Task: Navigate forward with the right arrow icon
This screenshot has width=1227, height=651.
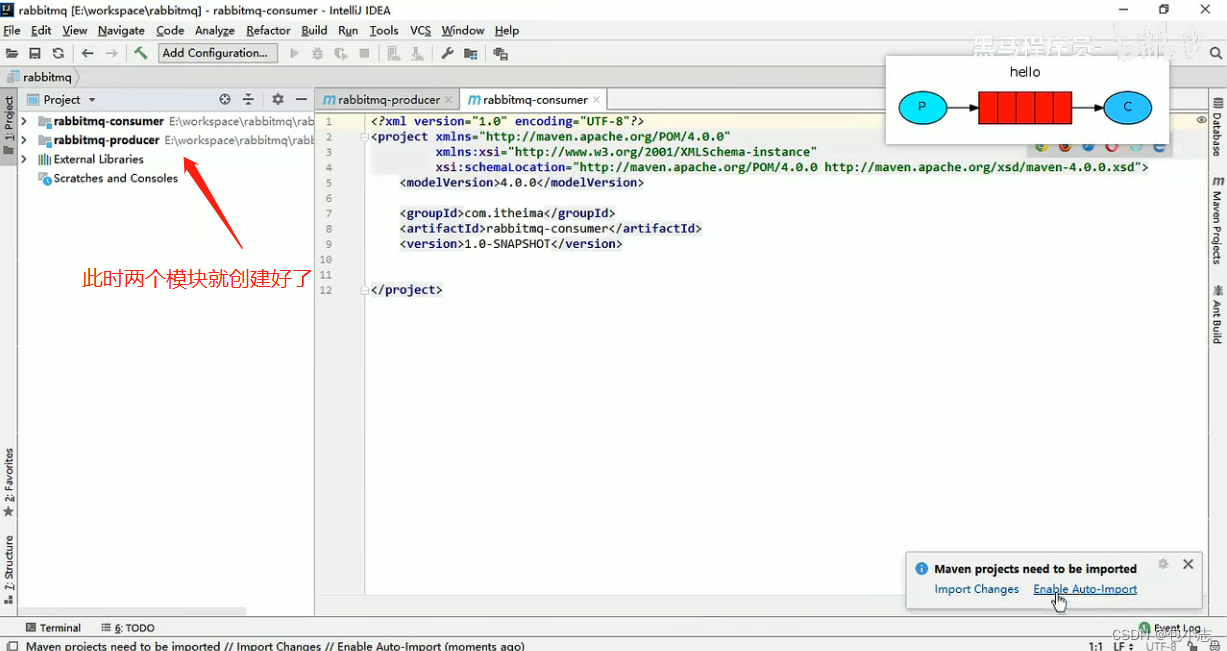Action: pyautogui.click(x=111, y=54)
